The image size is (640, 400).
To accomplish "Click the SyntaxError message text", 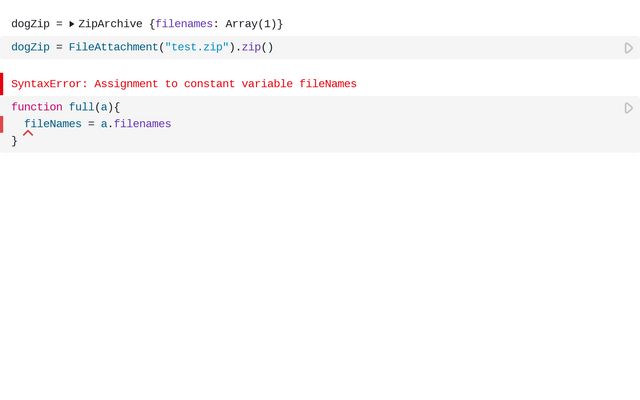I will [x=184, y=84].
